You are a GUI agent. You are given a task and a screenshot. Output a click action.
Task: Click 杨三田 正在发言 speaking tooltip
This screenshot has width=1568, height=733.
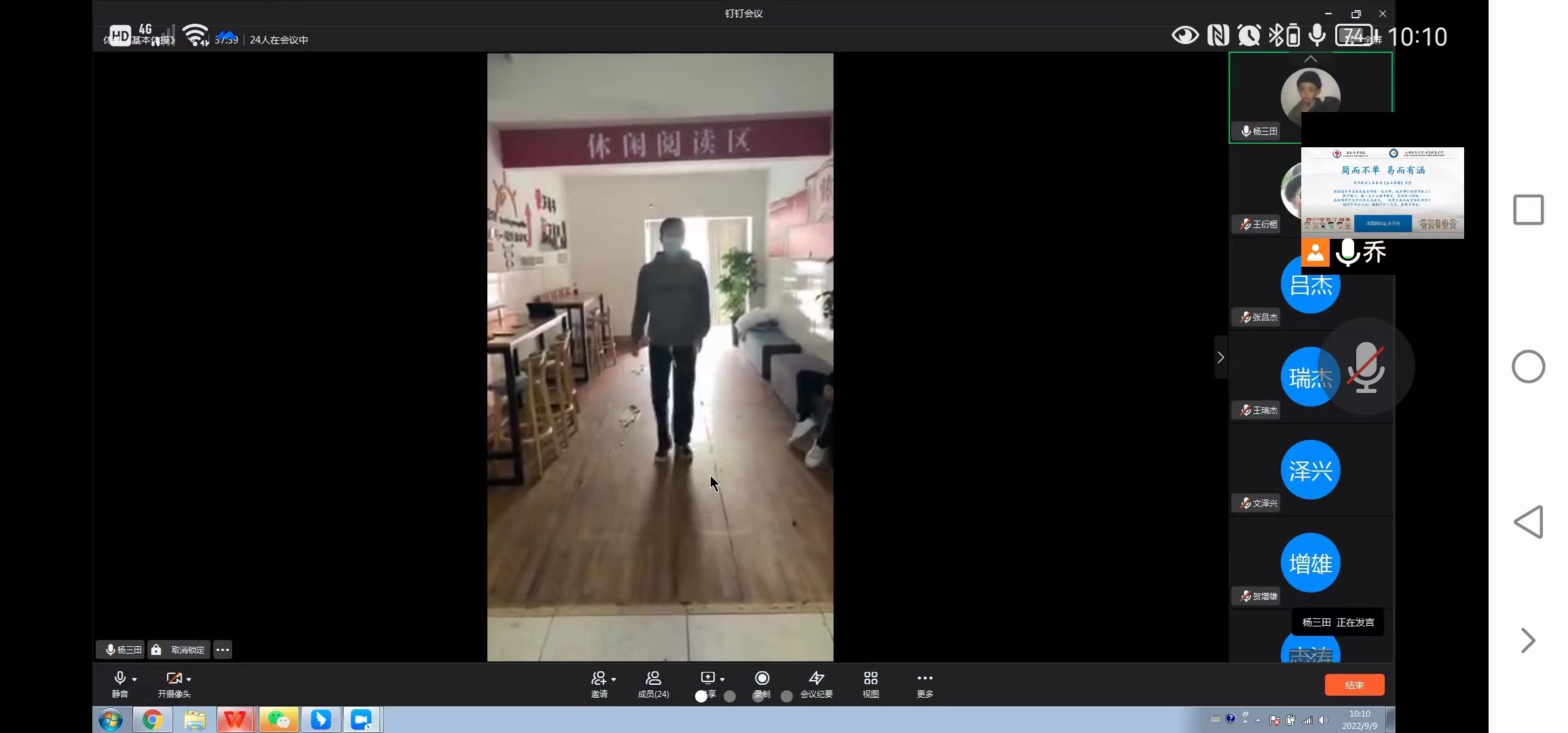pyautogui.click(x=1338, y=622)
